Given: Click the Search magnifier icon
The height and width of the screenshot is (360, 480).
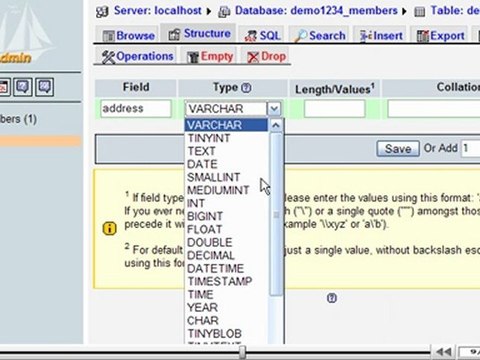Looking at the screenshot, I should coord(301,36).
